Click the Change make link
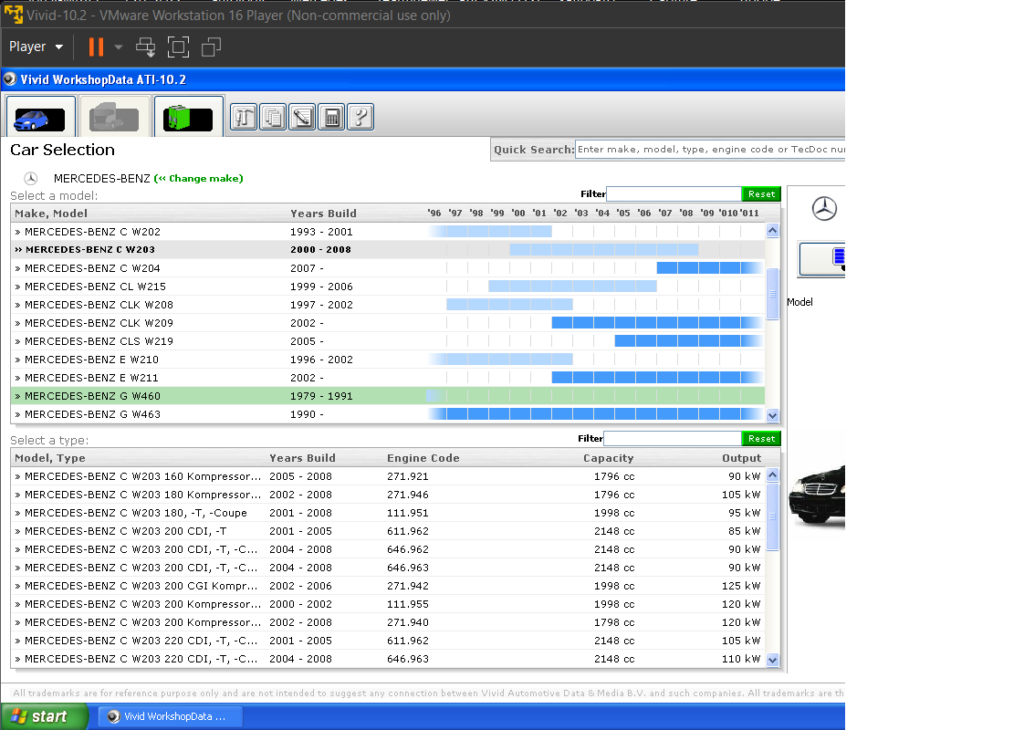The width and height of the screenshot is (1024, 730). [199, 178]
